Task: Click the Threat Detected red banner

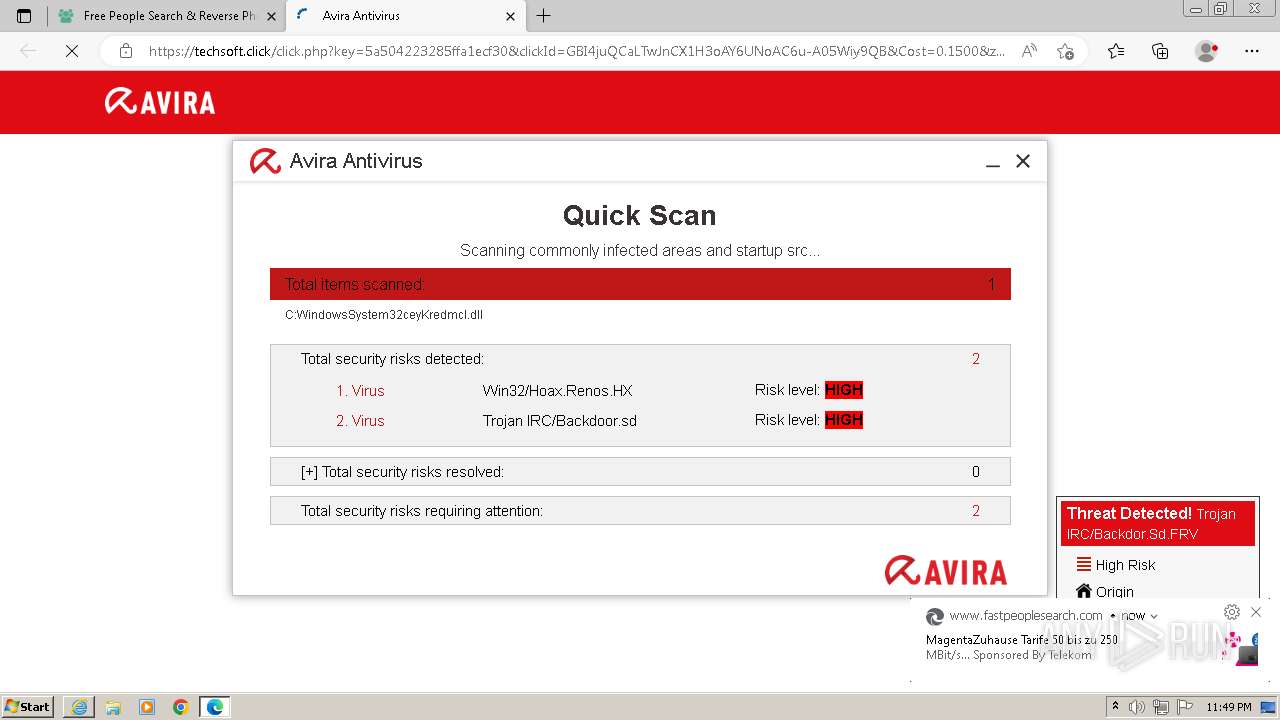Action: click(x=1158, y=523)
